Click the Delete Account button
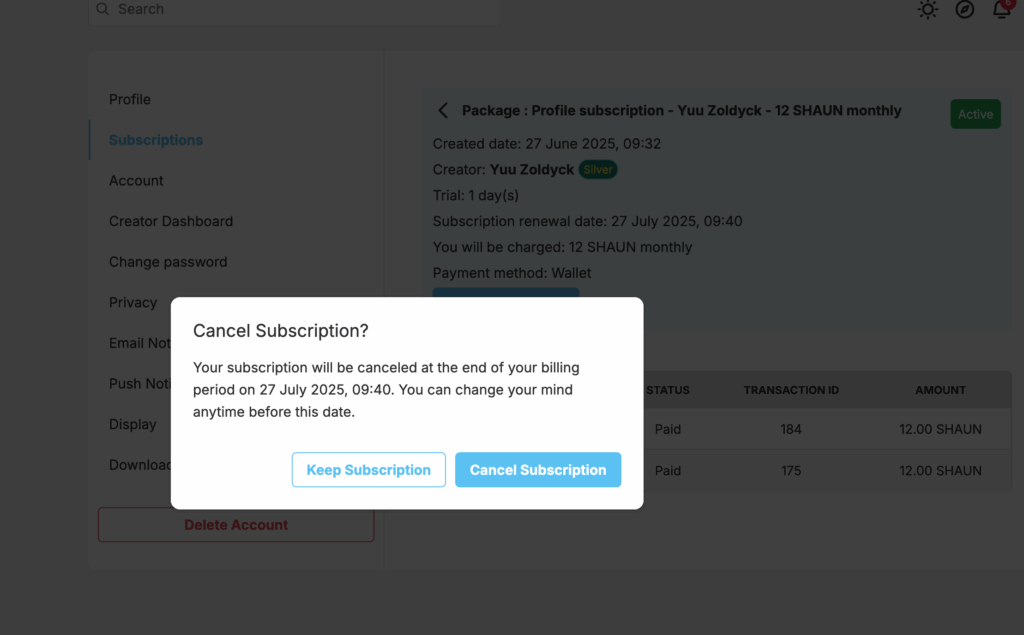This screenshot has width=1024, height=635. pyautogui.click(x=236, y=525)
